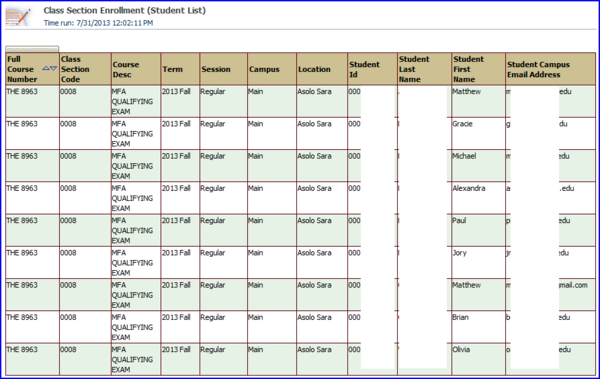Select the first name cell Gracie
Screen dimensions: 600x379
478,134
